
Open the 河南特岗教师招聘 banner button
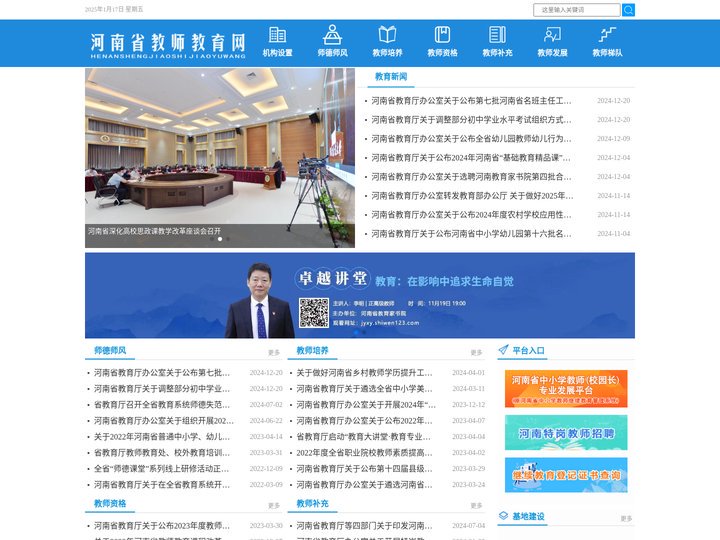pos(566,433)
